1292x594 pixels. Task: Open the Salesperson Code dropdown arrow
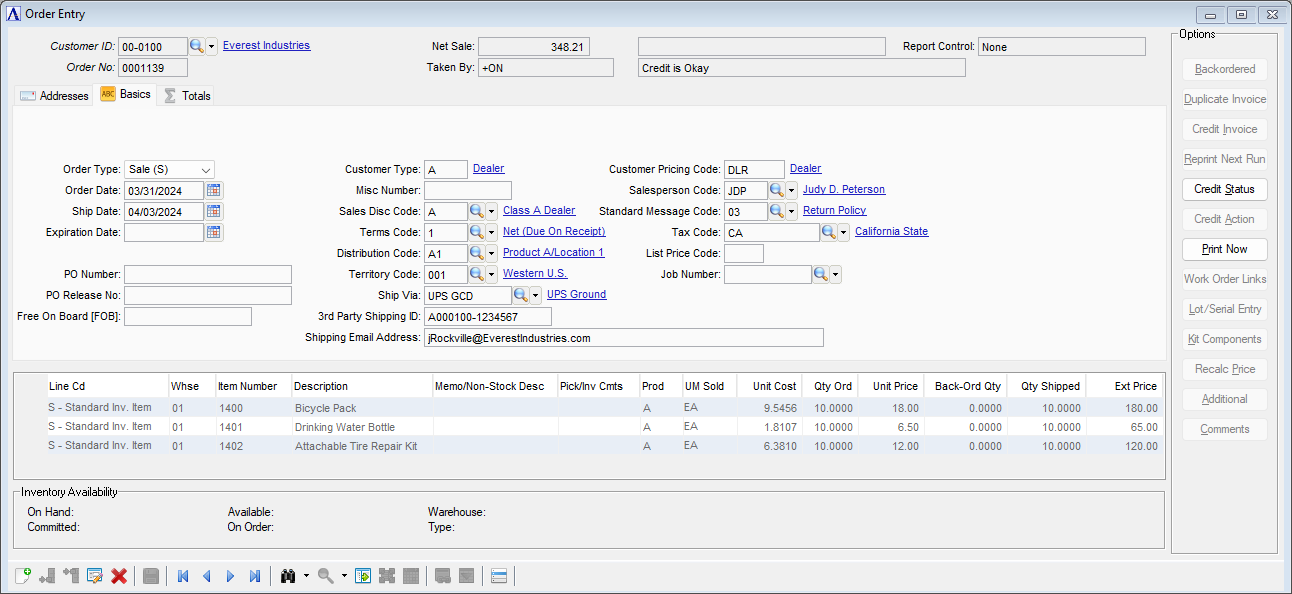point(791,190)
